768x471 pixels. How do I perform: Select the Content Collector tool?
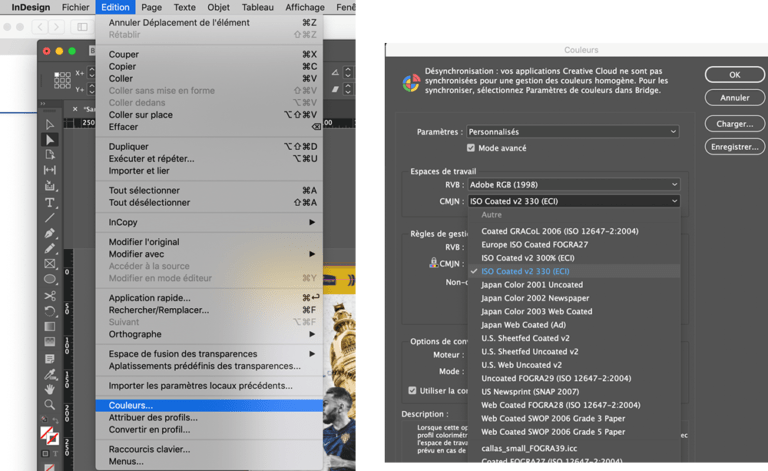pos(49,186)
